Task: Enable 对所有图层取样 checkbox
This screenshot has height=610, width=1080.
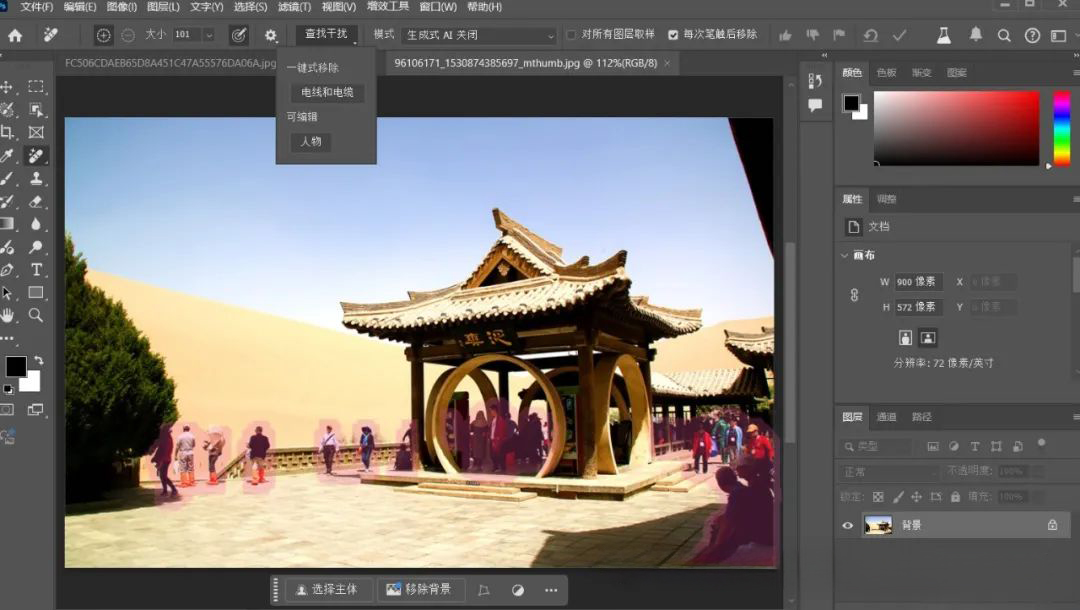Action: pos(571,34)
